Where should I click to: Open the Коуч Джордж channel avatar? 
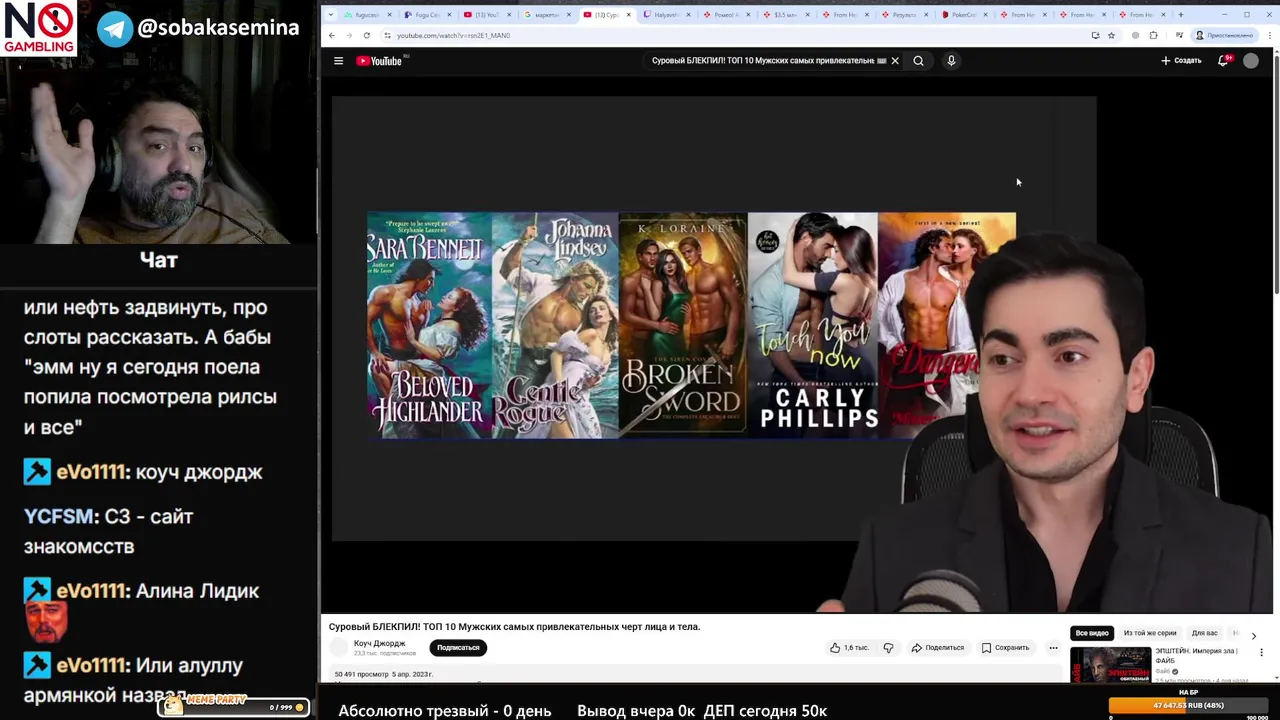click(x=339, y=648)
